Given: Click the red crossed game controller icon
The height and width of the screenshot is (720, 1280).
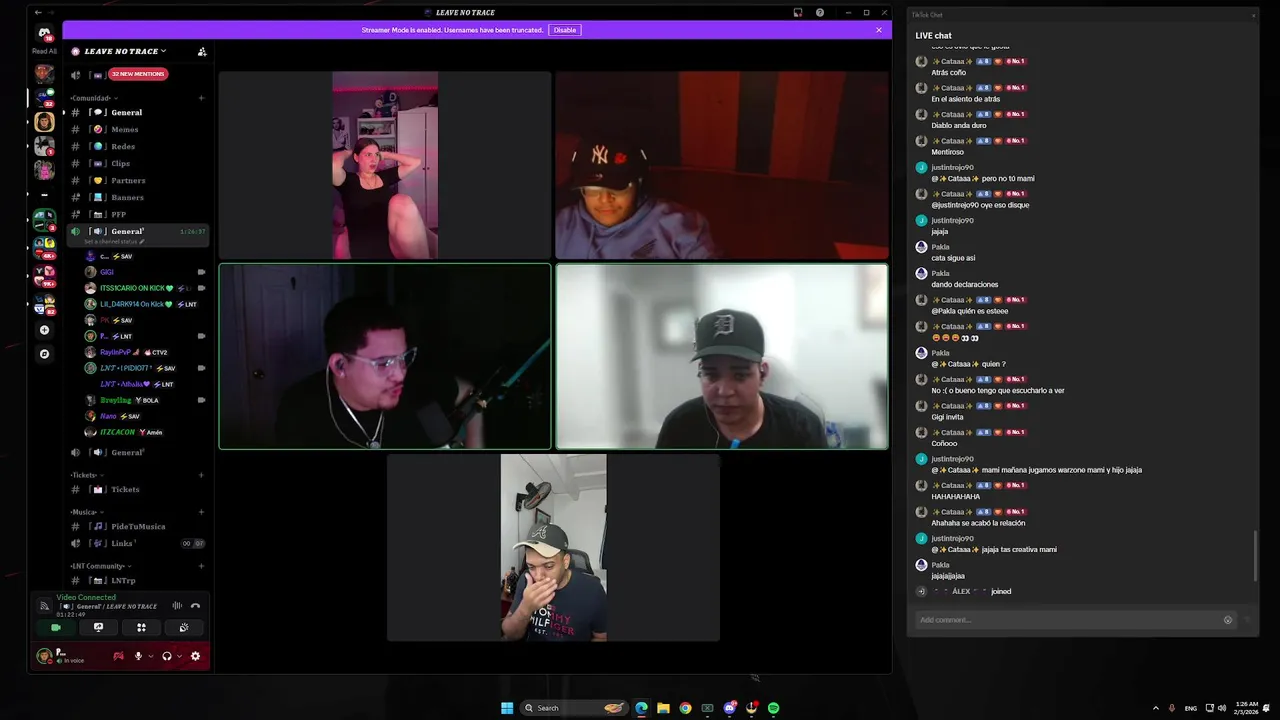Looking at the screenshot, I should (x=118, y=656).
